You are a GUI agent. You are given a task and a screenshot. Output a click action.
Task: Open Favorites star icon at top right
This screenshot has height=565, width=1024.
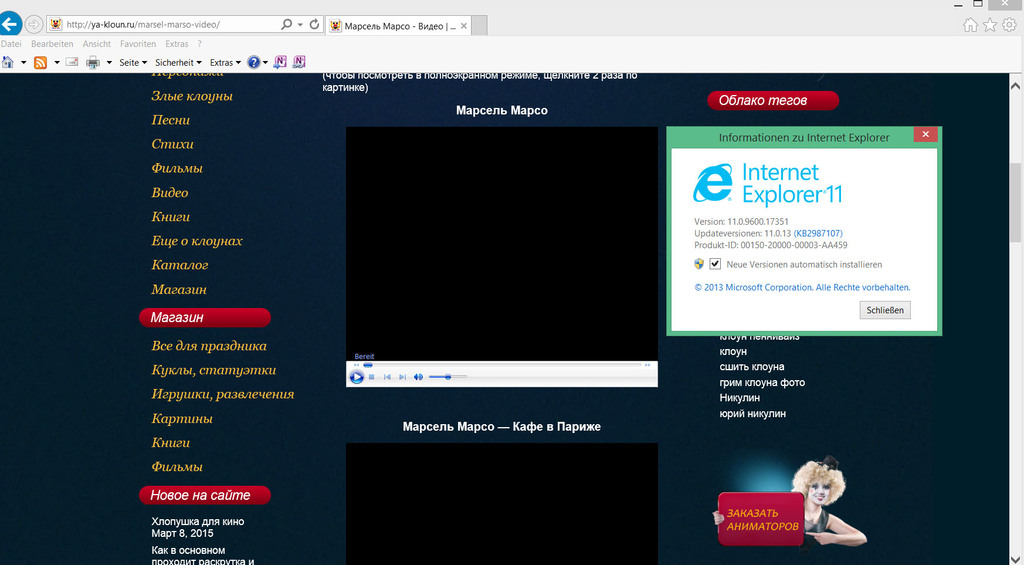(x=990, y=25)
